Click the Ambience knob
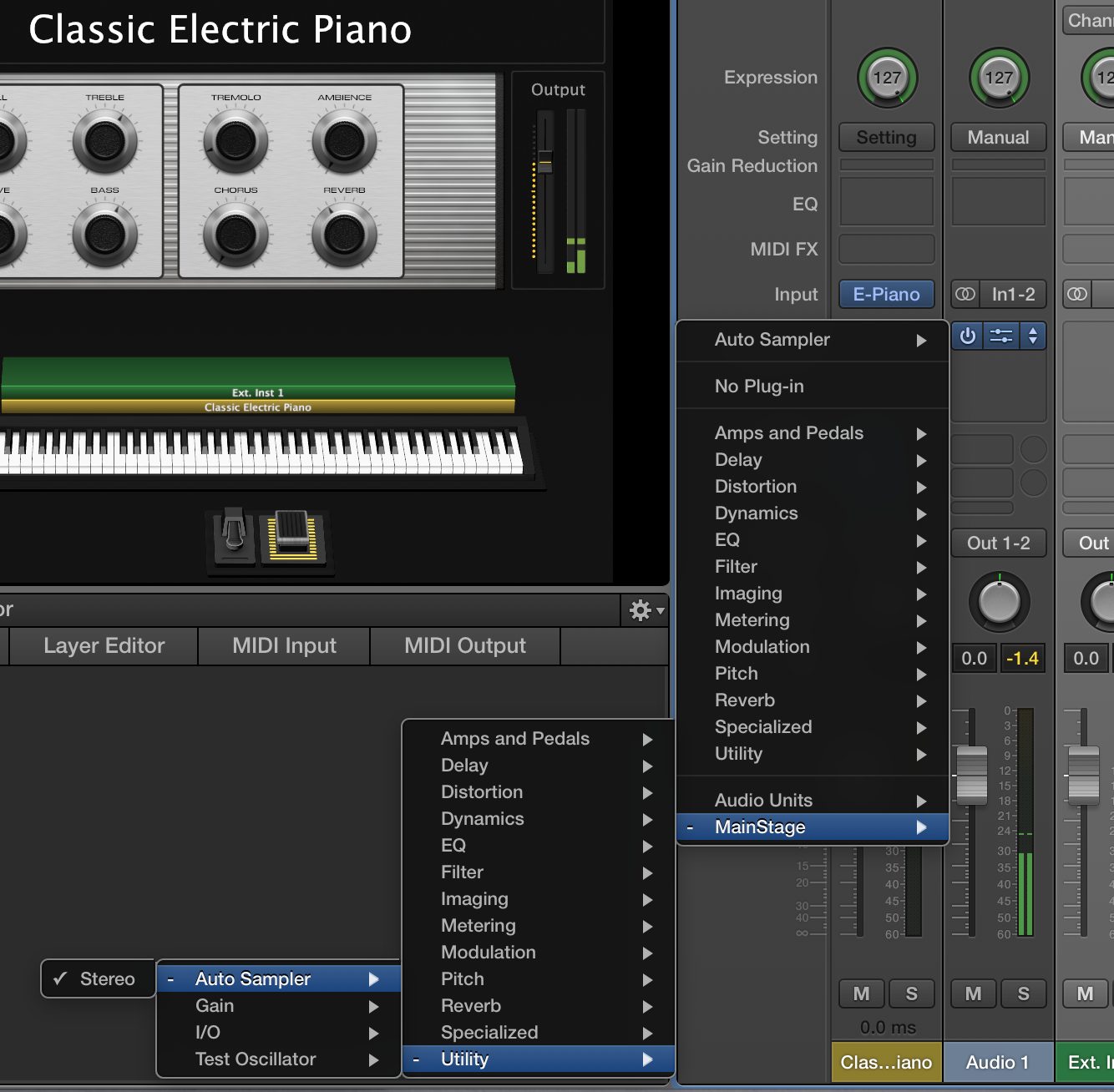The height and width of the screenshot is (1092, 1114). [344, 140]
